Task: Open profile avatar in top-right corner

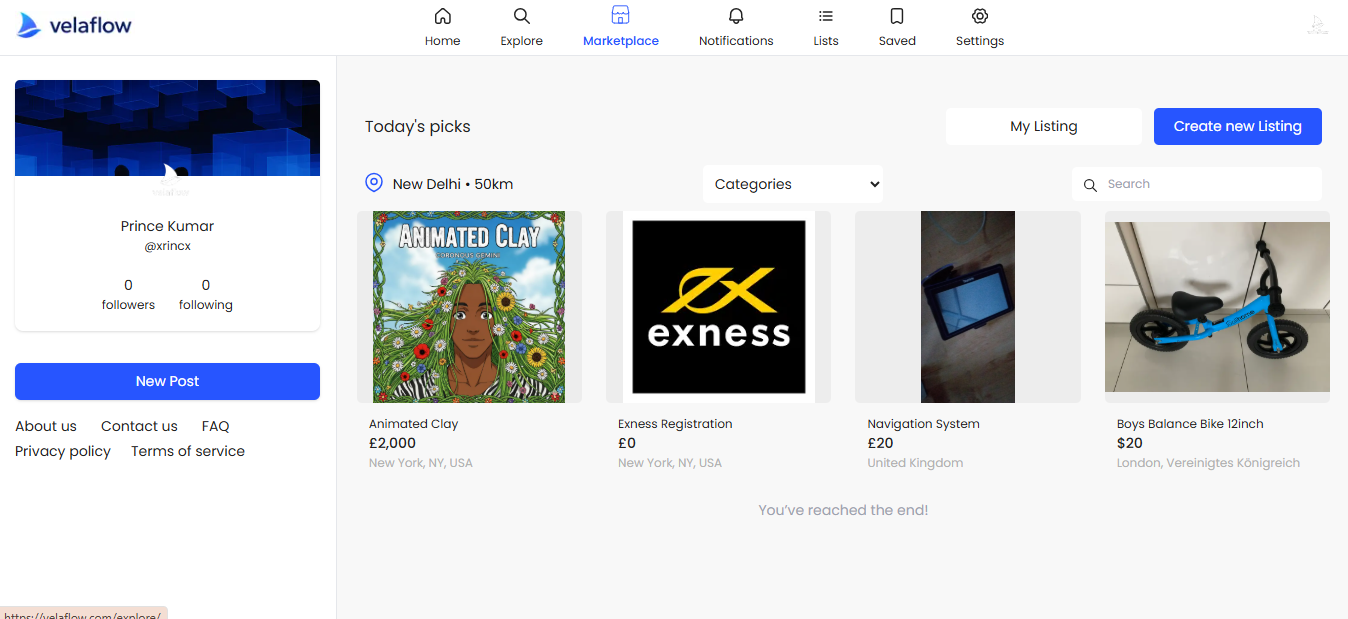Action: (1317, 26)
